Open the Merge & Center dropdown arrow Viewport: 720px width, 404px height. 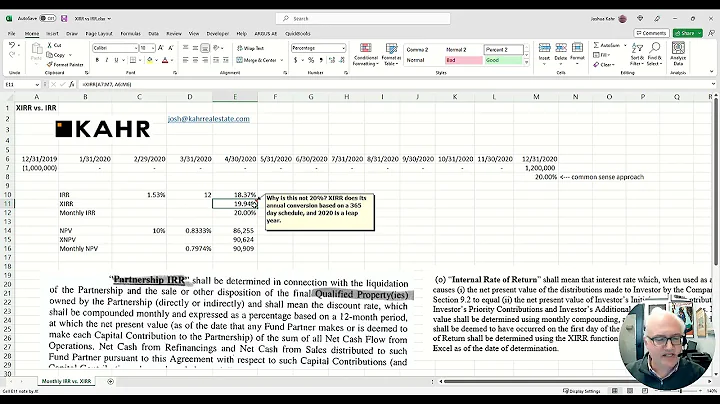(282, 60)
